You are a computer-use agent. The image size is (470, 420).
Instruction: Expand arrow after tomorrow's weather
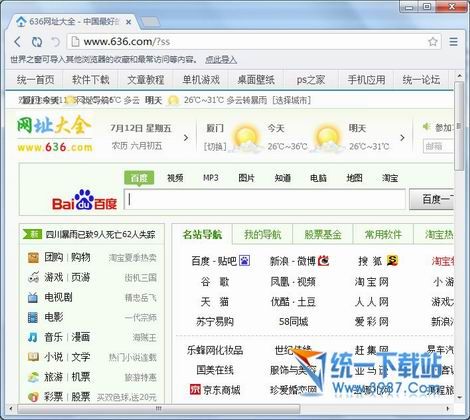[x=402, y=138]
